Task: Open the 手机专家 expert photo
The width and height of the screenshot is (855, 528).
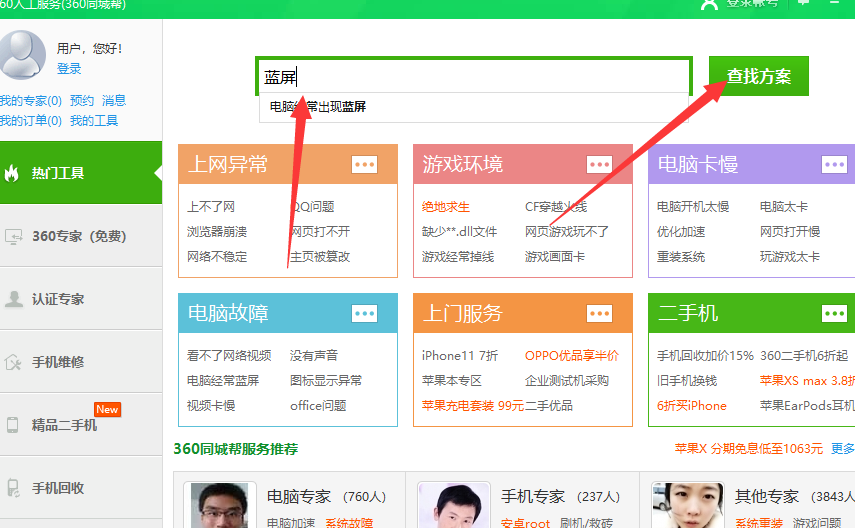Action: [454, 505]
